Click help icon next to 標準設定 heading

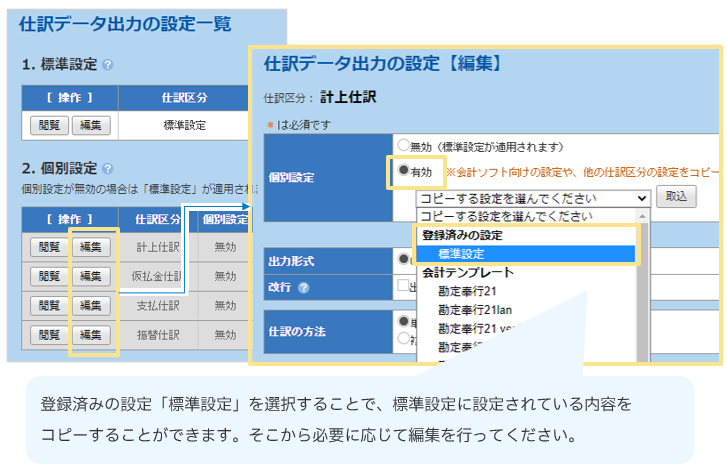point(108,65)
